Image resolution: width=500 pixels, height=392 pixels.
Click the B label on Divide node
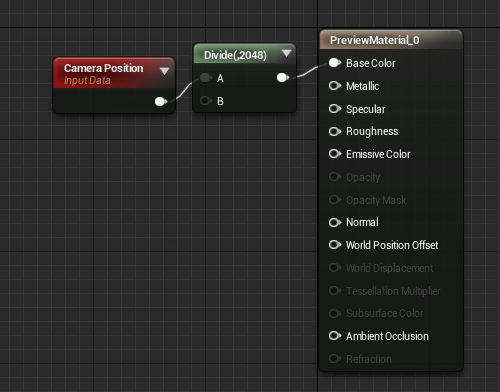(x=220, y=101)
